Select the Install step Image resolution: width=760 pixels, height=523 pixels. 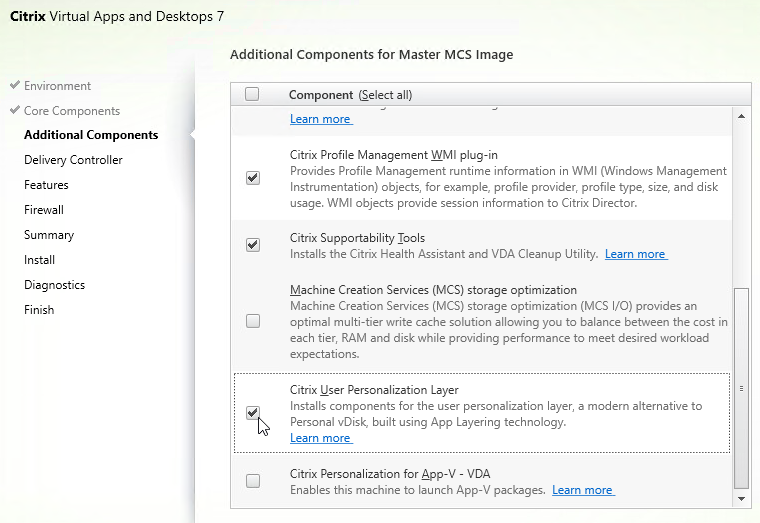[39, 260]
